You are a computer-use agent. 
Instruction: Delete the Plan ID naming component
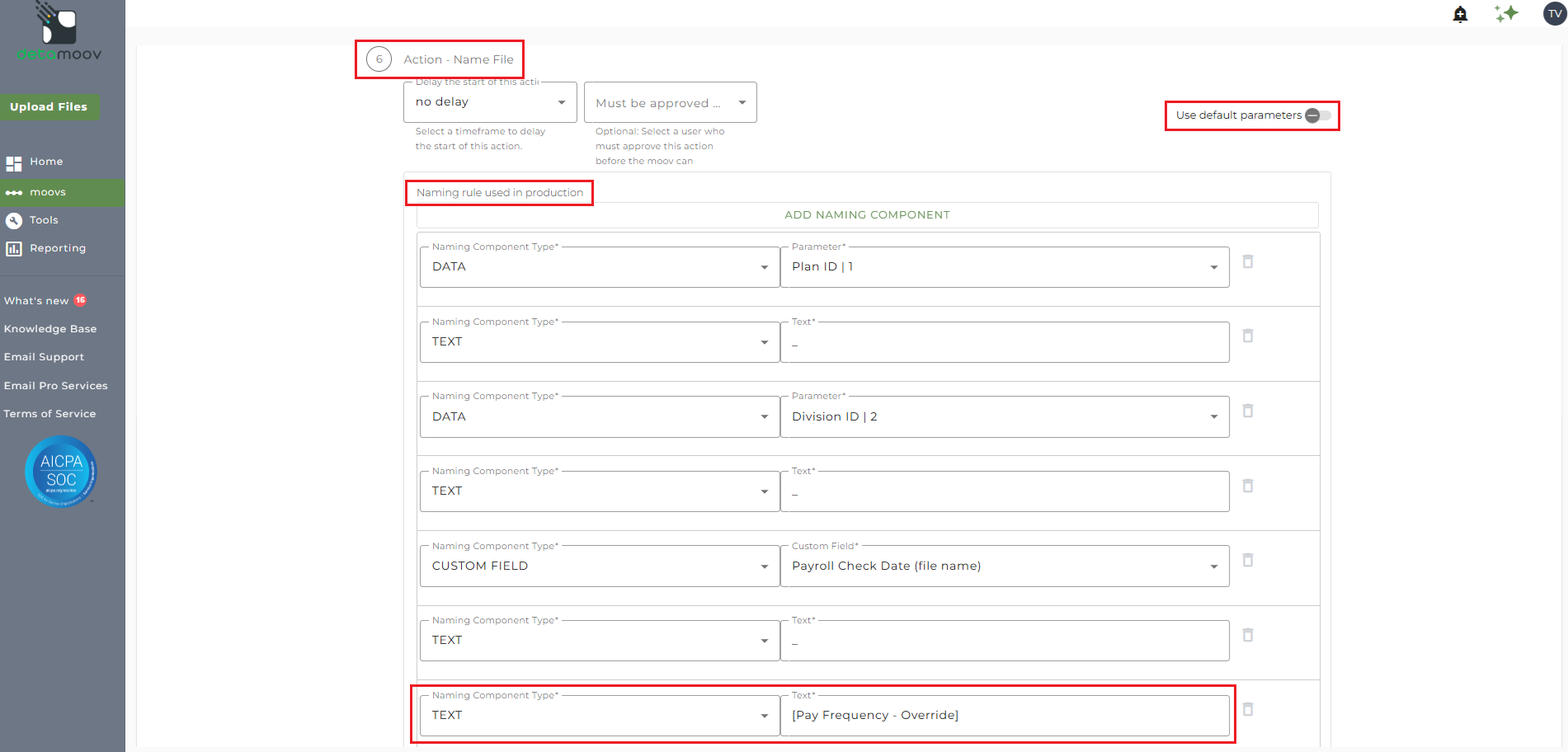(x=1248, y=262)
